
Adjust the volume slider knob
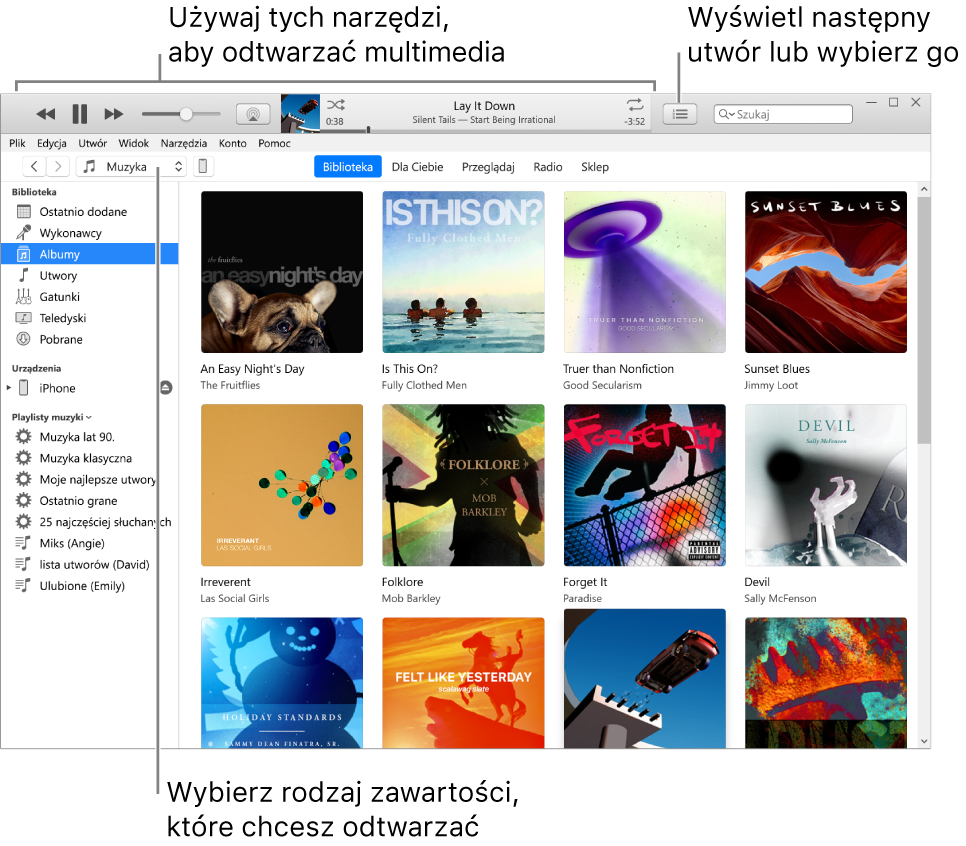coord(185,114)
